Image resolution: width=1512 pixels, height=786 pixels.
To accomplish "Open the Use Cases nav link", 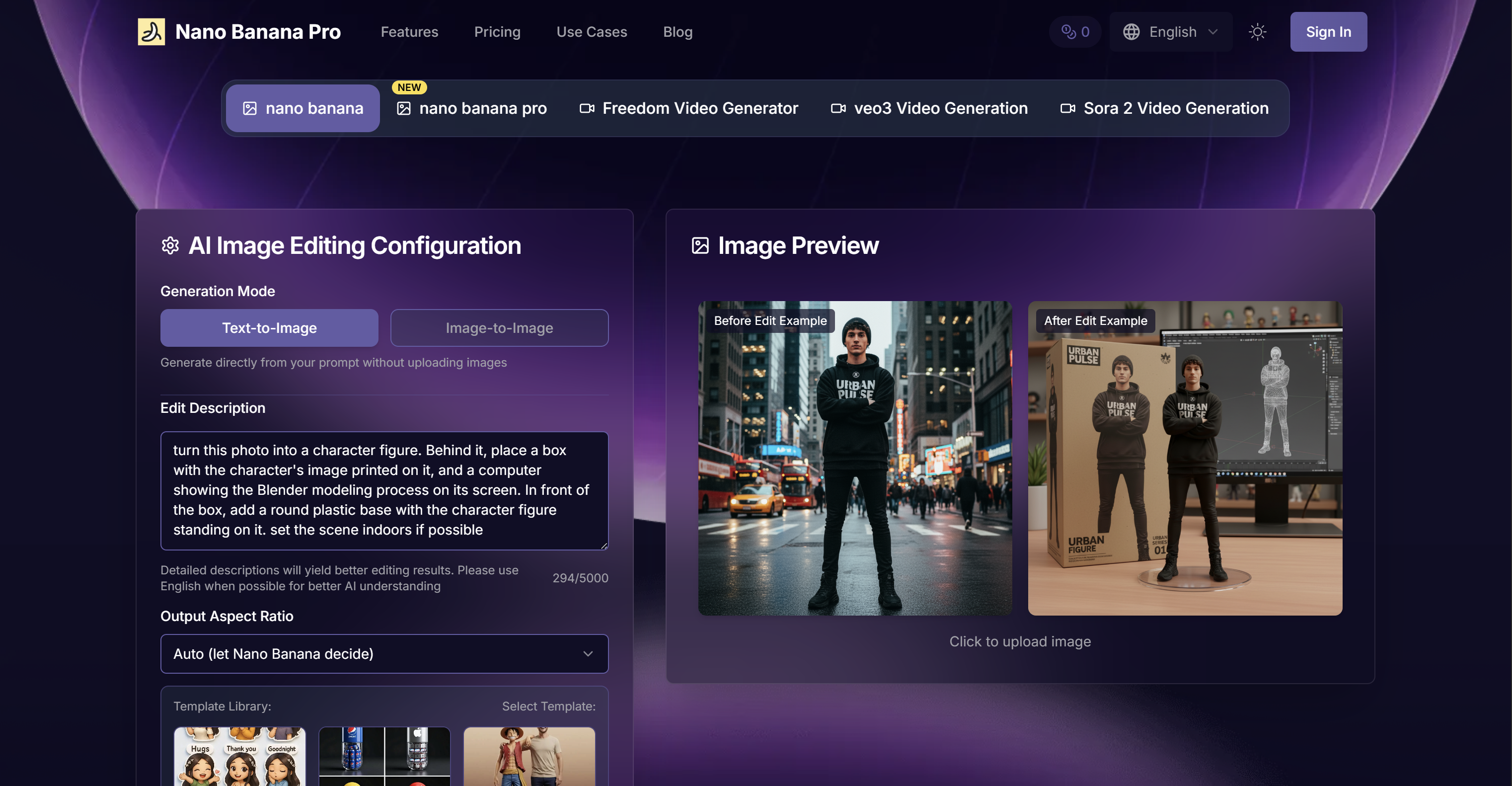I will click(x=592, y=32).
